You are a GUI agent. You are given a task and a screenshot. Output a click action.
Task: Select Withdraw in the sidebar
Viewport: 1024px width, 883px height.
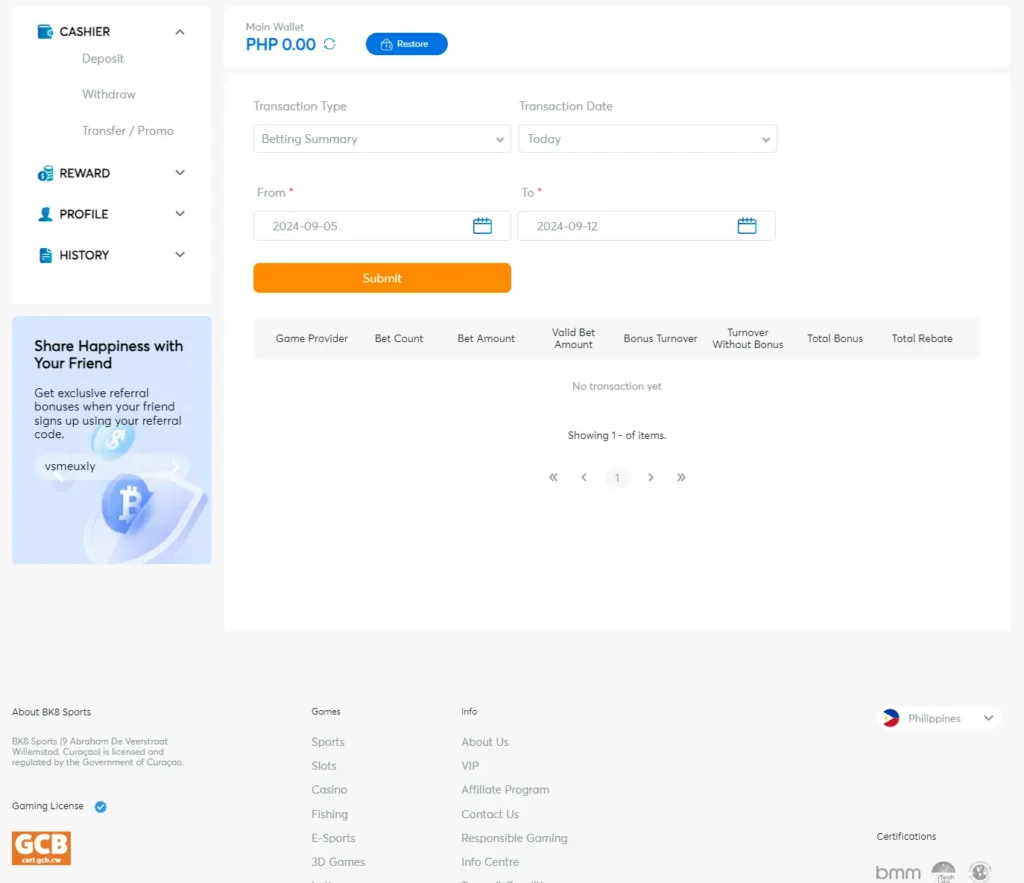[108, 94]
